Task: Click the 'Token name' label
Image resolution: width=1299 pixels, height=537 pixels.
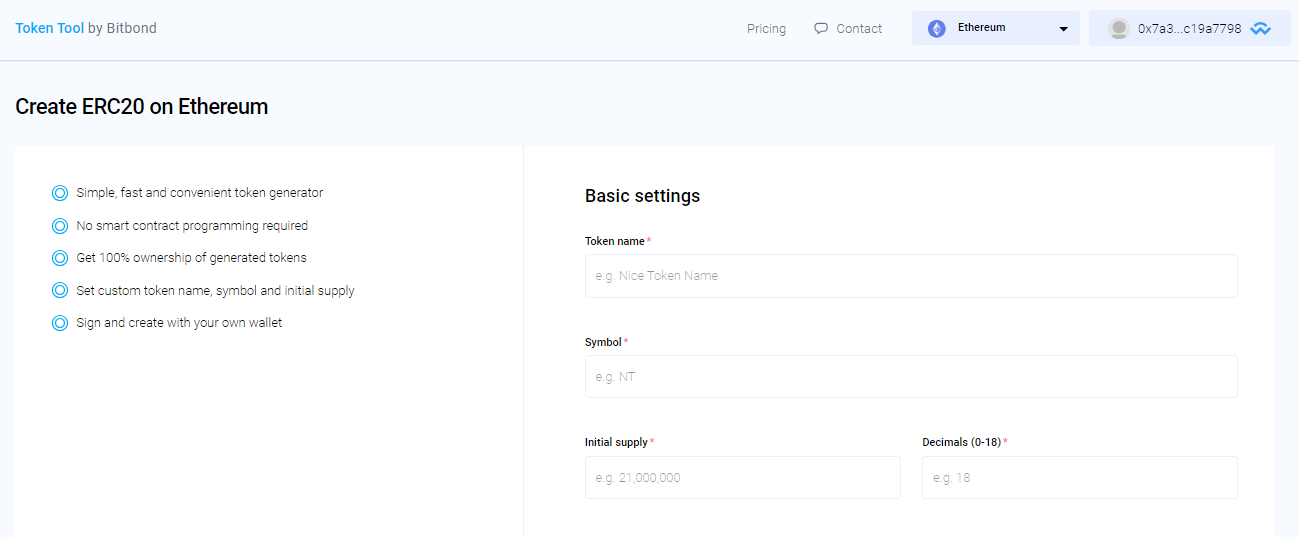Action: 615,241
